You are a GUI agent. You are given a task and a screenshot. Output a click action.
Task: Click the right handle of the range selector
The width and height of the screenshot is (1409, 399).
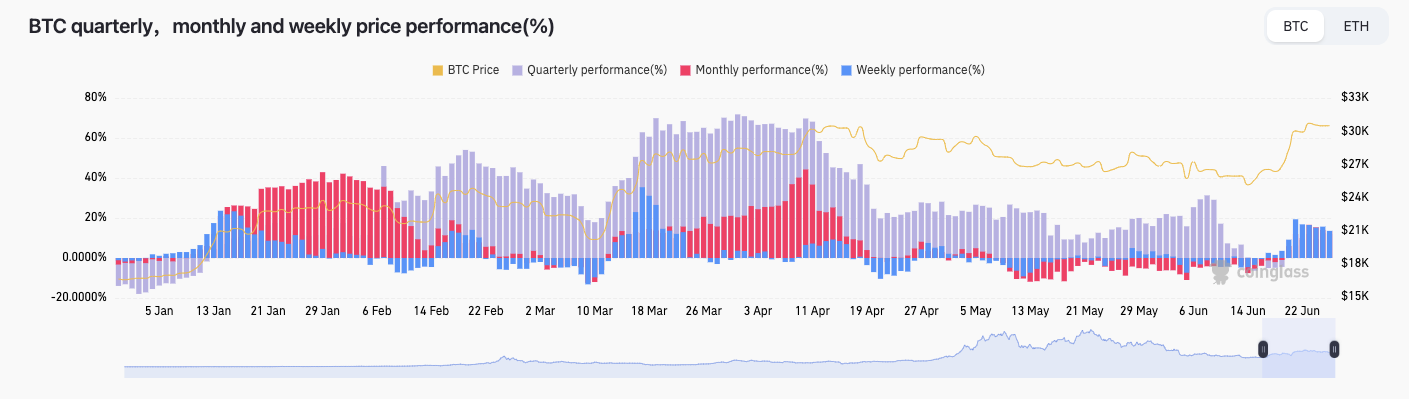pyautogui.click(x=1334, y=349)
